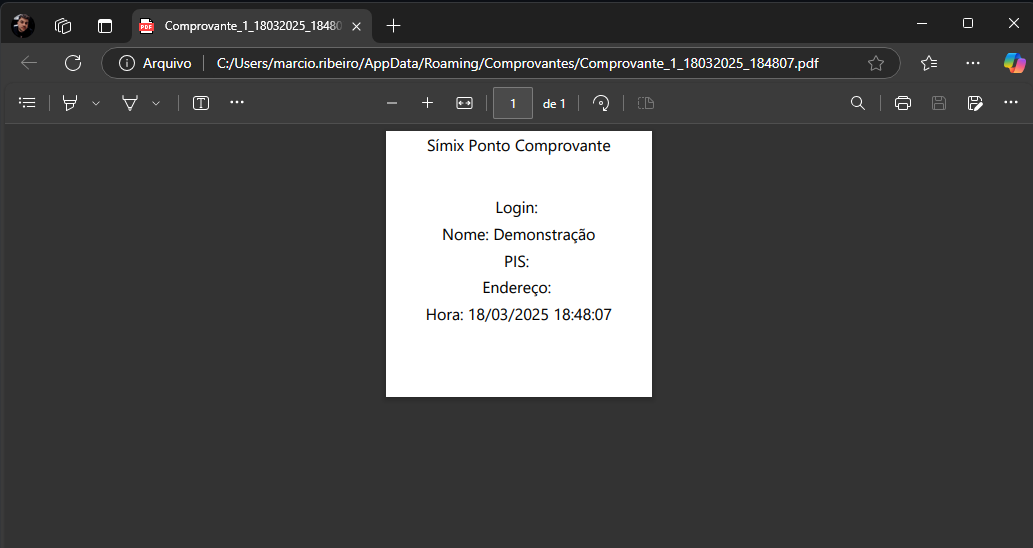Click the Arquivo site info icon
This screenshot has height=548, width=1033.
[126, 63]
